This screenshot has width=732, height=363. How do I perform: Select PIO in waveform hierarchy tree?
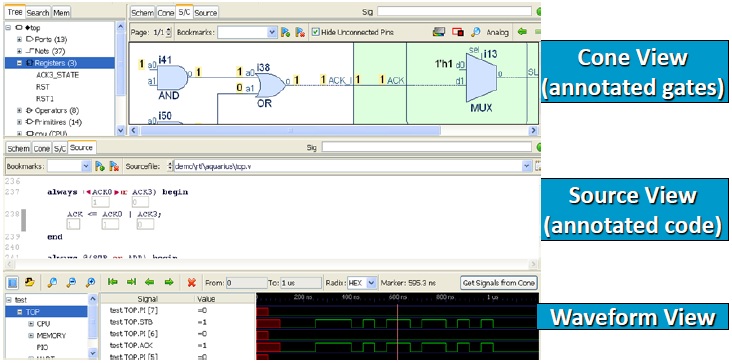pyautogui.click(x=42, y=347)
